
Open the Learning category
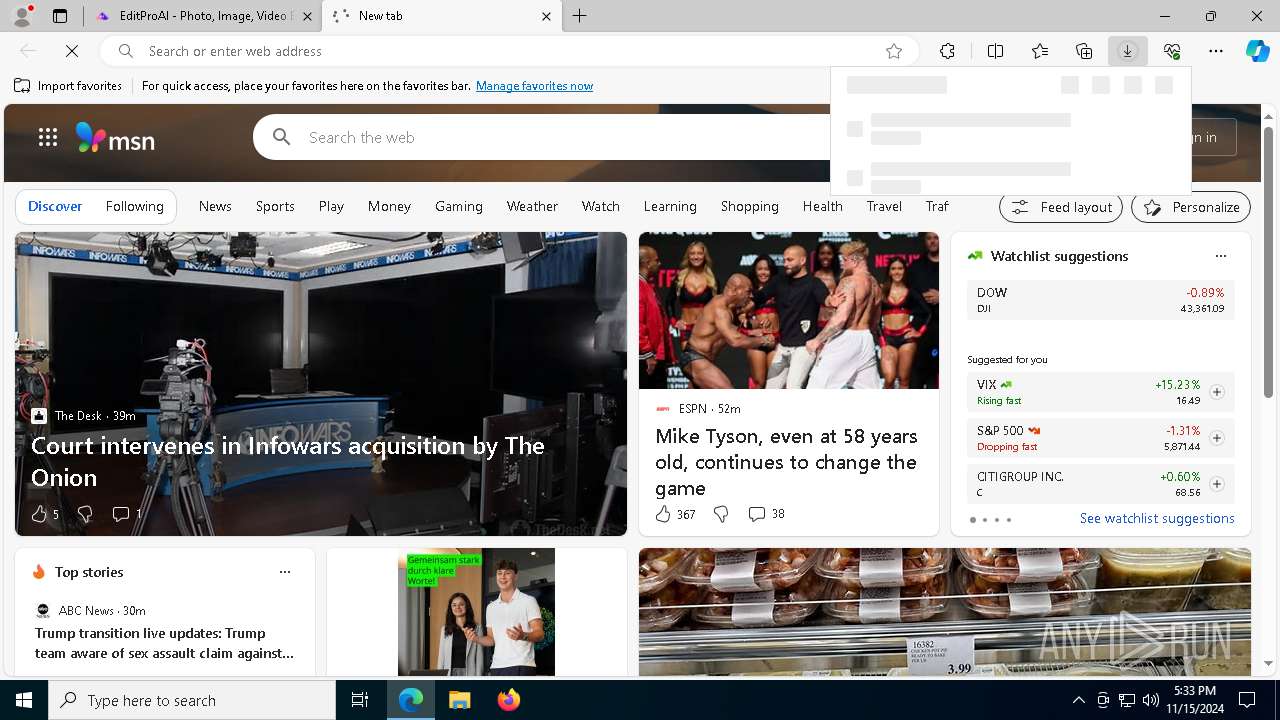pyautogui.click(x=670, y=206)
